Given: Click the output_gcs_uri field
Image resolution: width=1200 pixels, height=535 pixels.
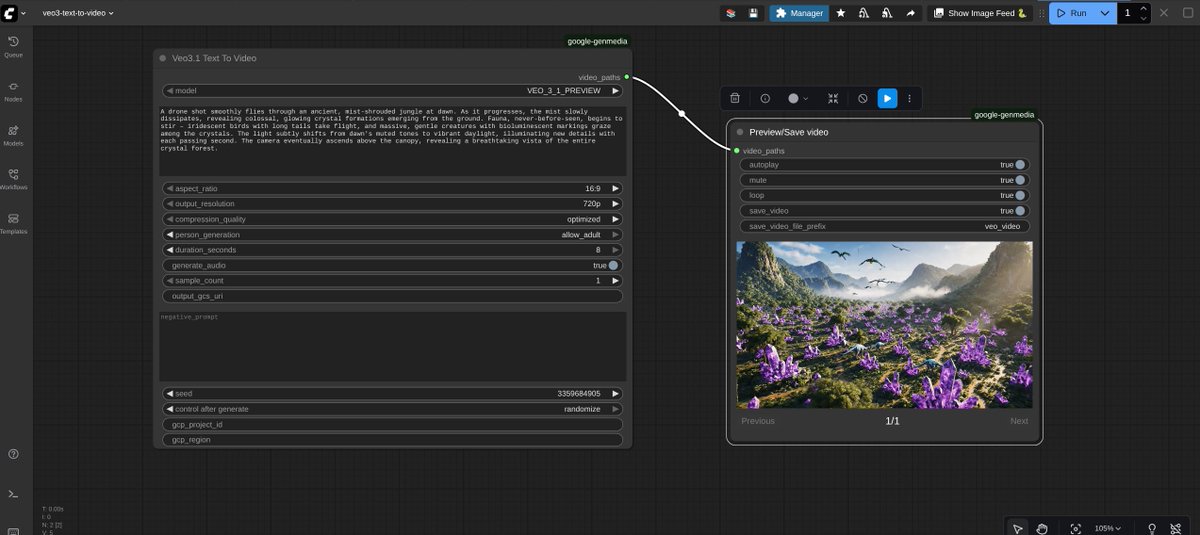Looking at the screenshot, I should click(392, 296).
